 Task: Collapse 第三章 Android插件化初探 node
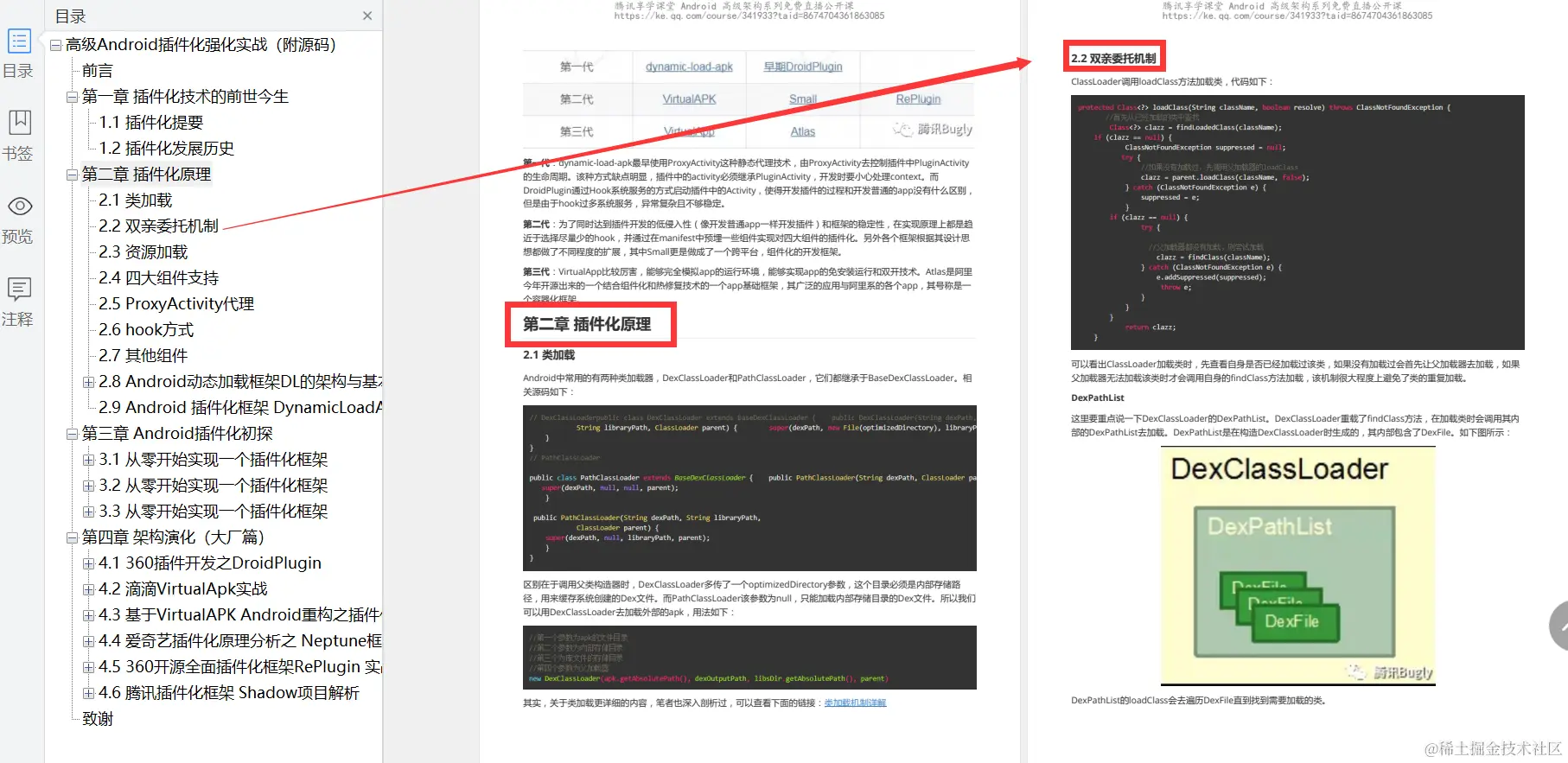[73, 434]
